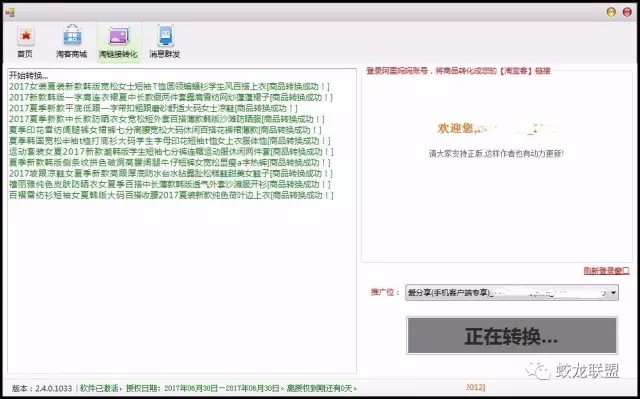Image resolution: width=640 pixels, height=399 pixels.
Task: Click the orange 2012] status bar text
Action: tap(476, 387)
